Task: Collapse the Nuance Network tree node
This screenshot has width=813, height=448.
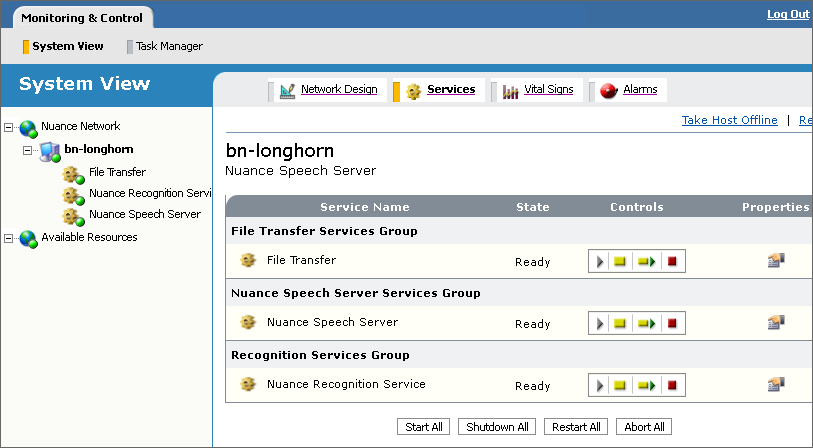Action: click(x=9, y=127)
